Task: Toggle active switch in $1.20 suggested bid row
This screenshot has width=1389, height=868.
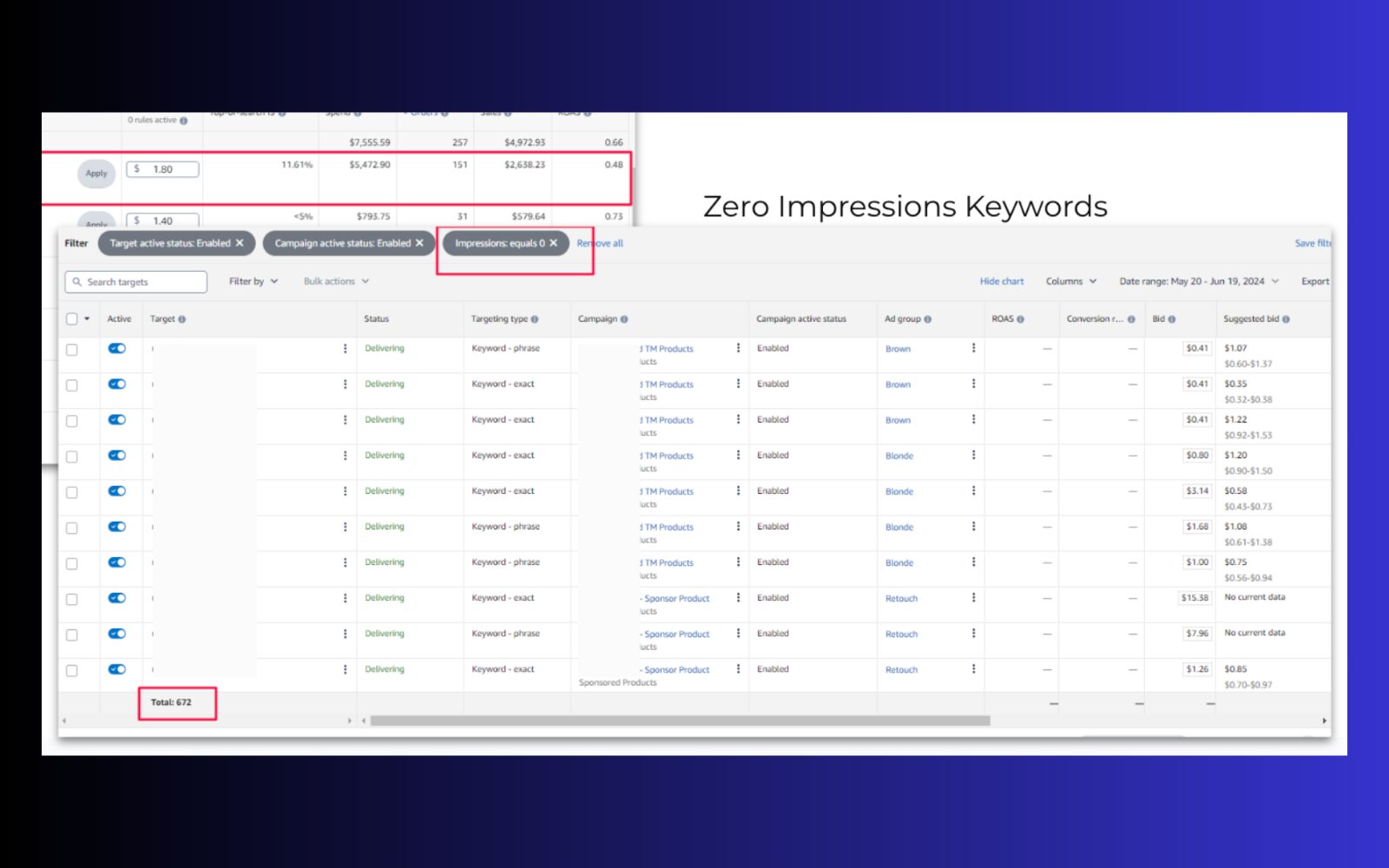Action: point(117,455)
